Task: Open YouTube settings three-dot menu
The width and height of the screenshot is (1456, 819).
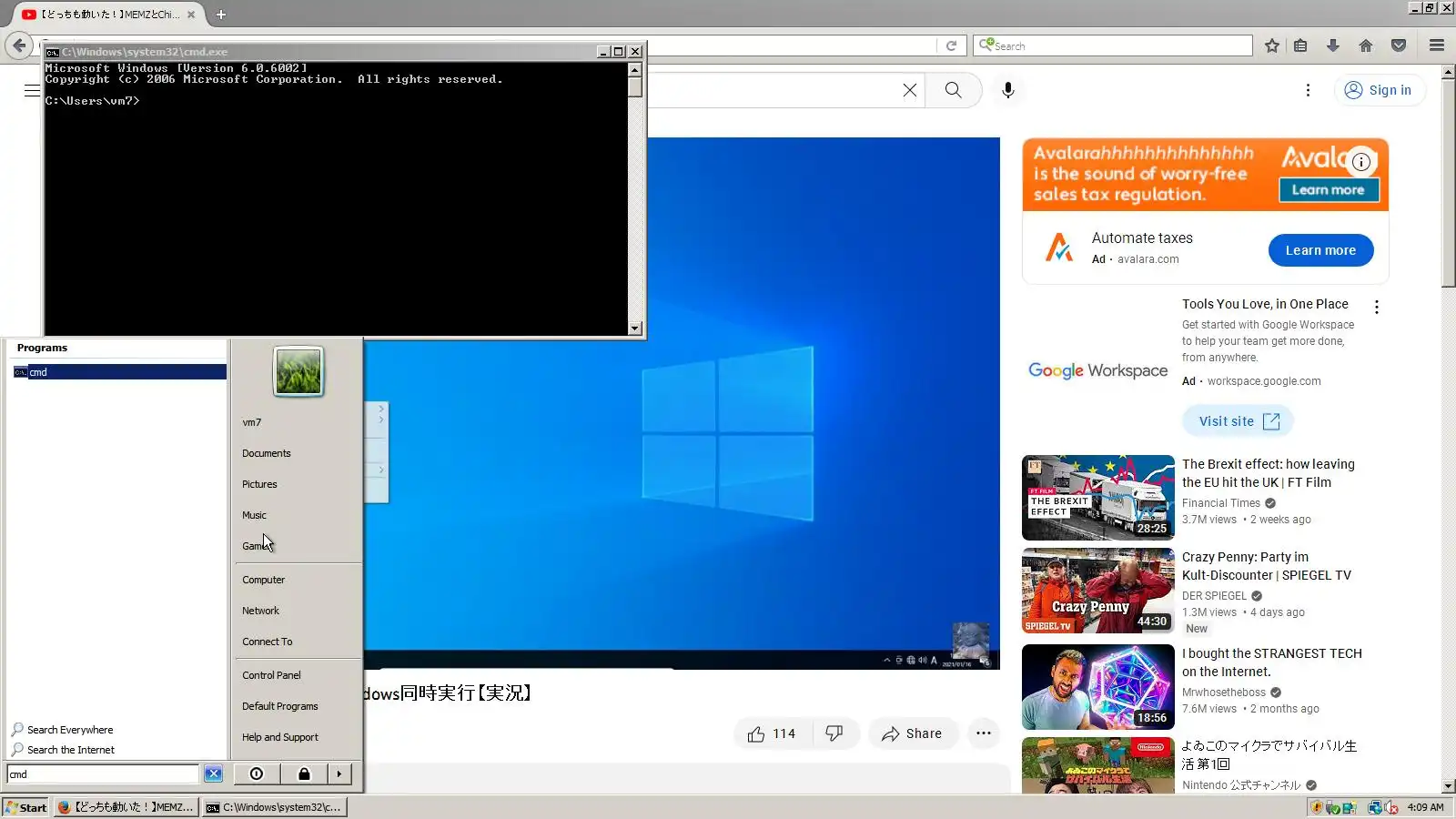Action: click(x=1308, y=90)
